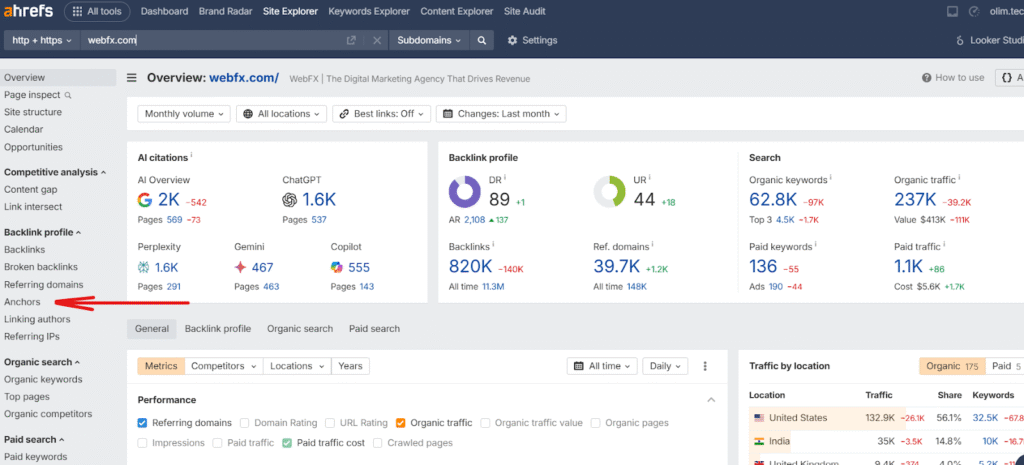Open the three-dot chart options menu
Image resolution: width=1024 pixels, height=465 pixels.
click(705, 366)
